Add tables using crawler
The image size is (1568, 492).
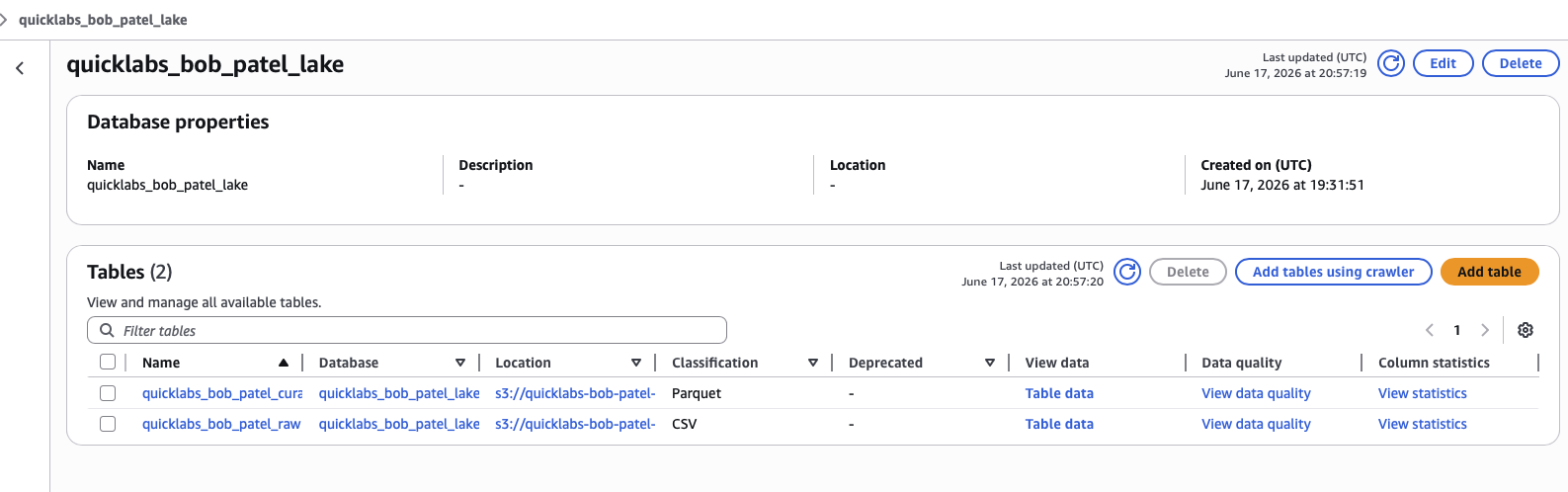[x=1334, y=272]
